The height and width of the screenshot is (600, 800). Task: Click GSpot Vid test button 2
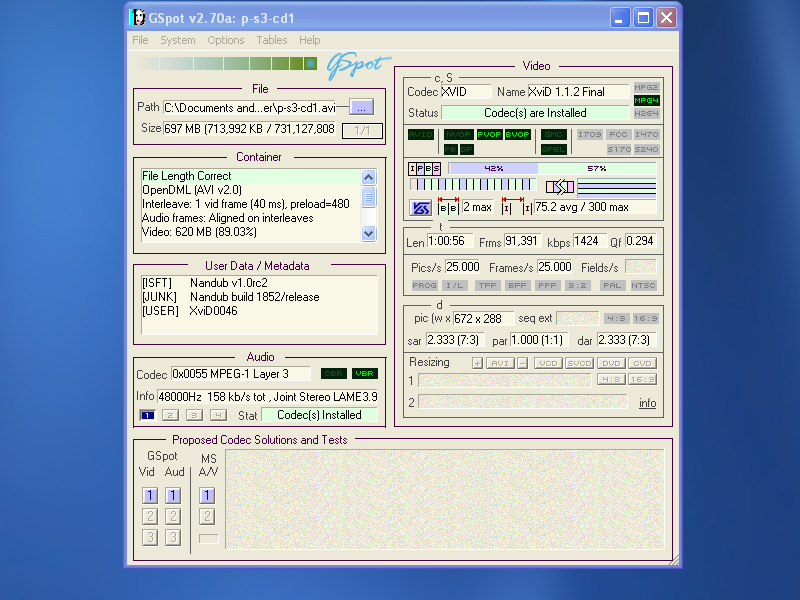[149, 516]
